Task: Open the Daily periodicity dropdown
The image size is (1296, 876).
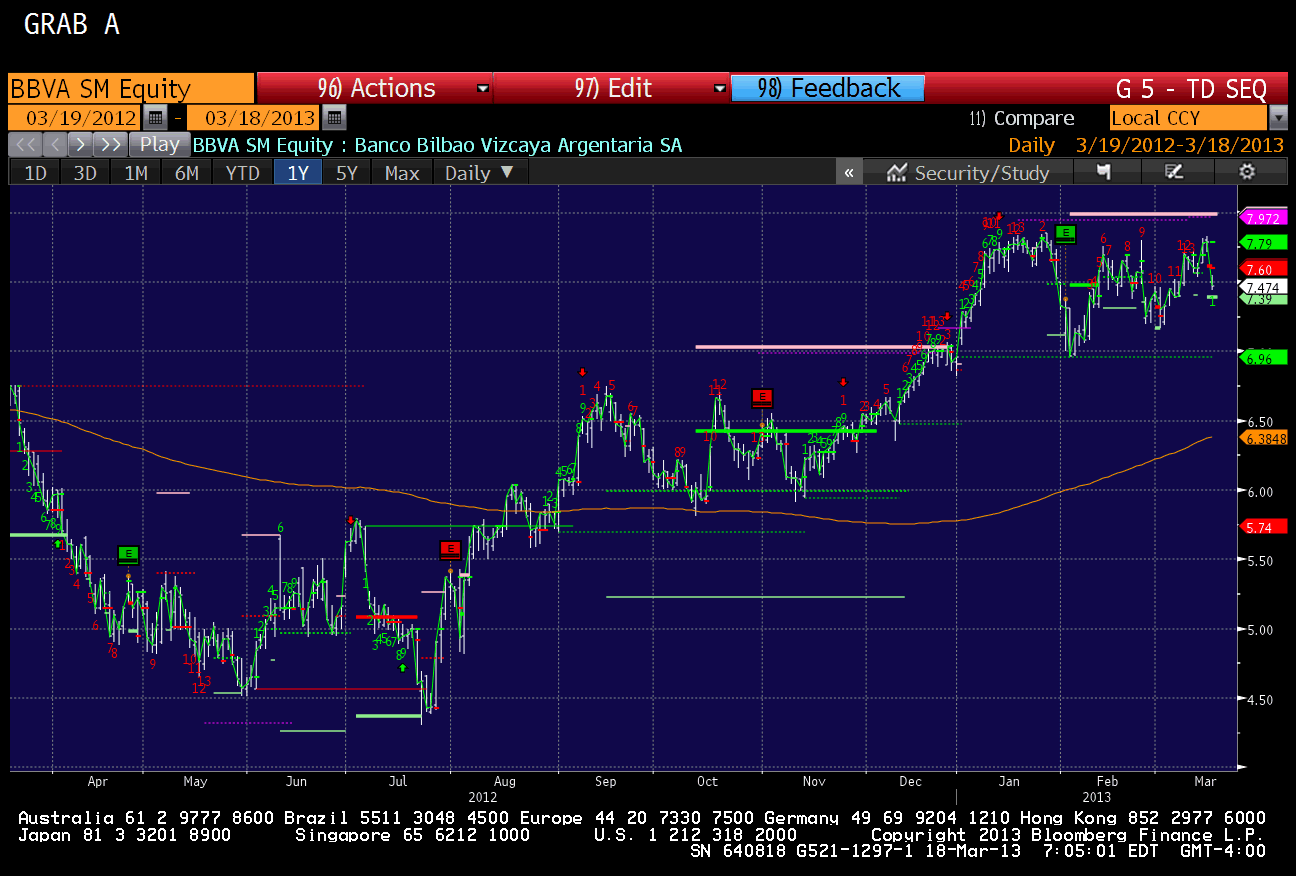Action: [x=480, y=172]
